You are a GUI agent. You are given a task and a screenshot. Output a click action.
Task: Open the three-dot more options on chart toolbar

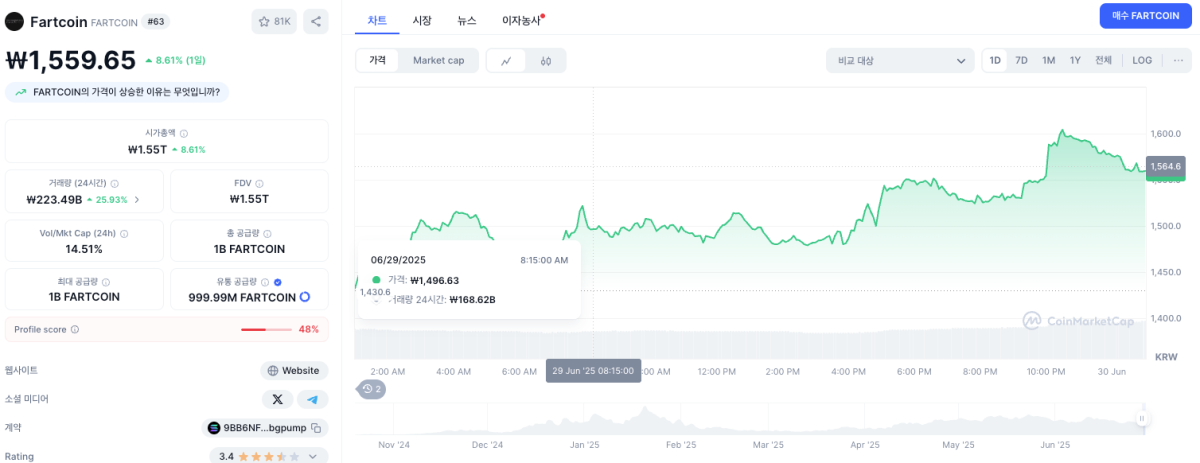click(x=1178, y=60)
